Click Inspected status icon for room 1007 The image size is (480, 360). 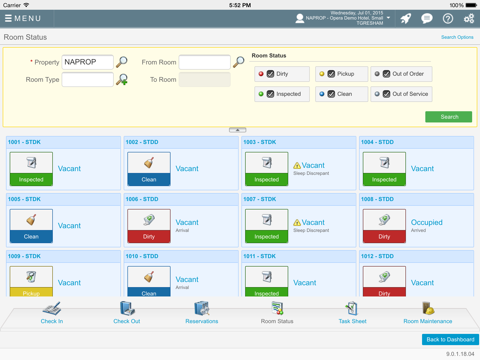[267, 226]
